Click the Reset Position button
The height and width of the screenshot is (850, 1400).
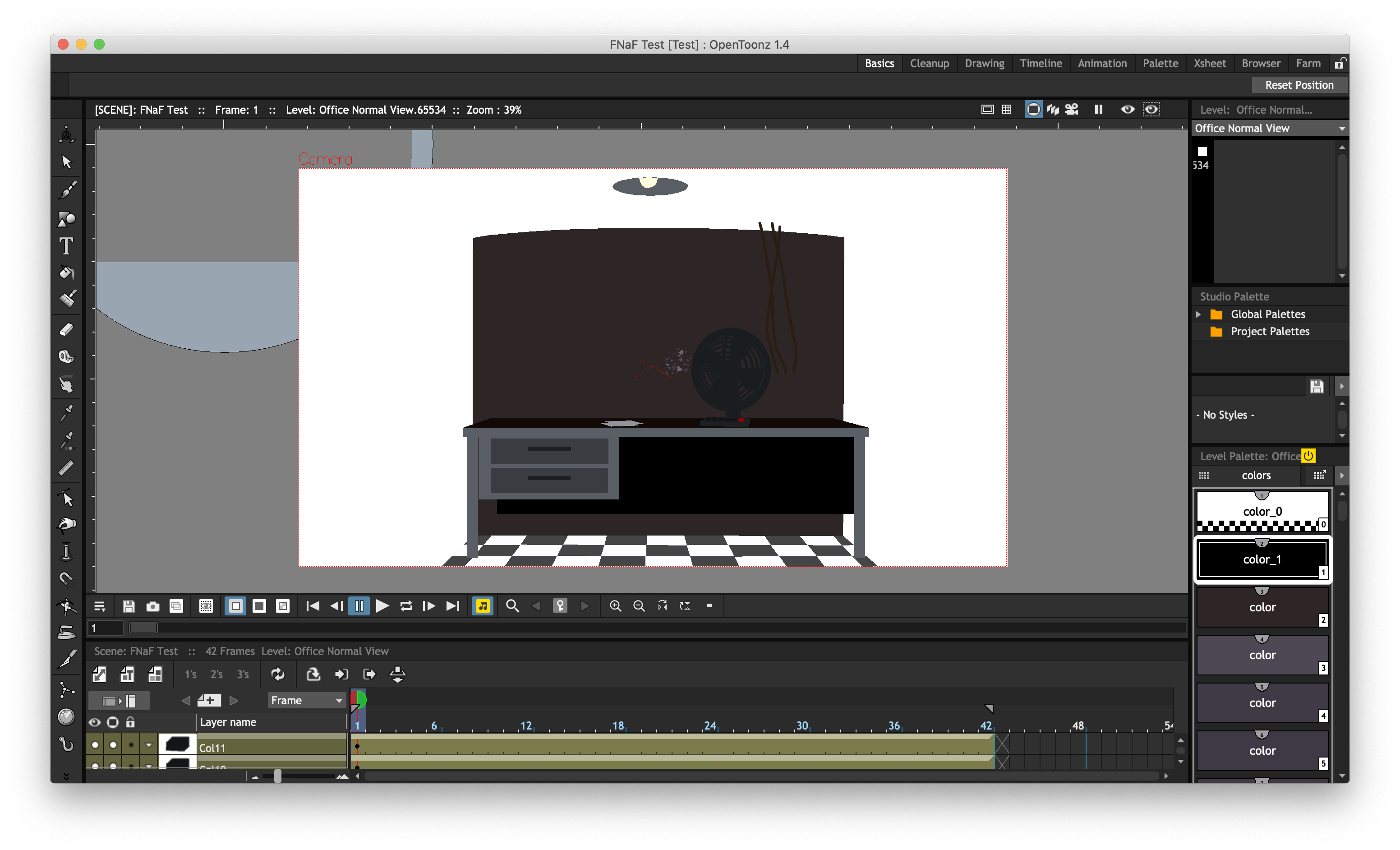click(1299, 84)
